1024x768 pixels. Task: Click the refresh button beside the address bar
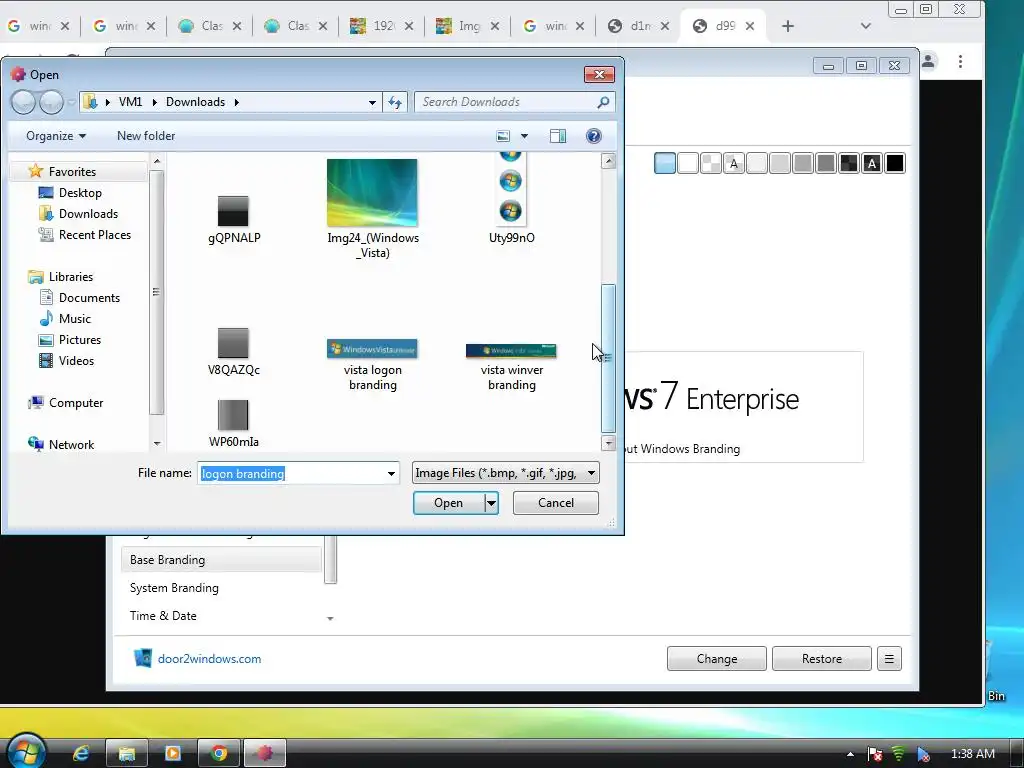[x=396, y=102]
